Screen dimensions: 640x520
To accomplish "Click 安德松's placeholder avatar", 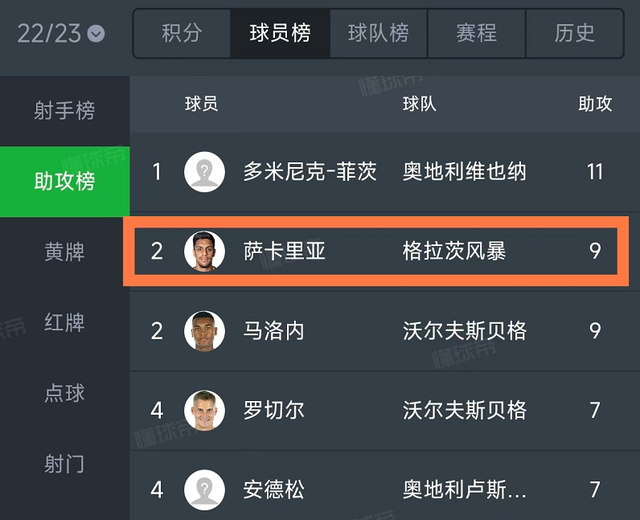I will point(205,490).
